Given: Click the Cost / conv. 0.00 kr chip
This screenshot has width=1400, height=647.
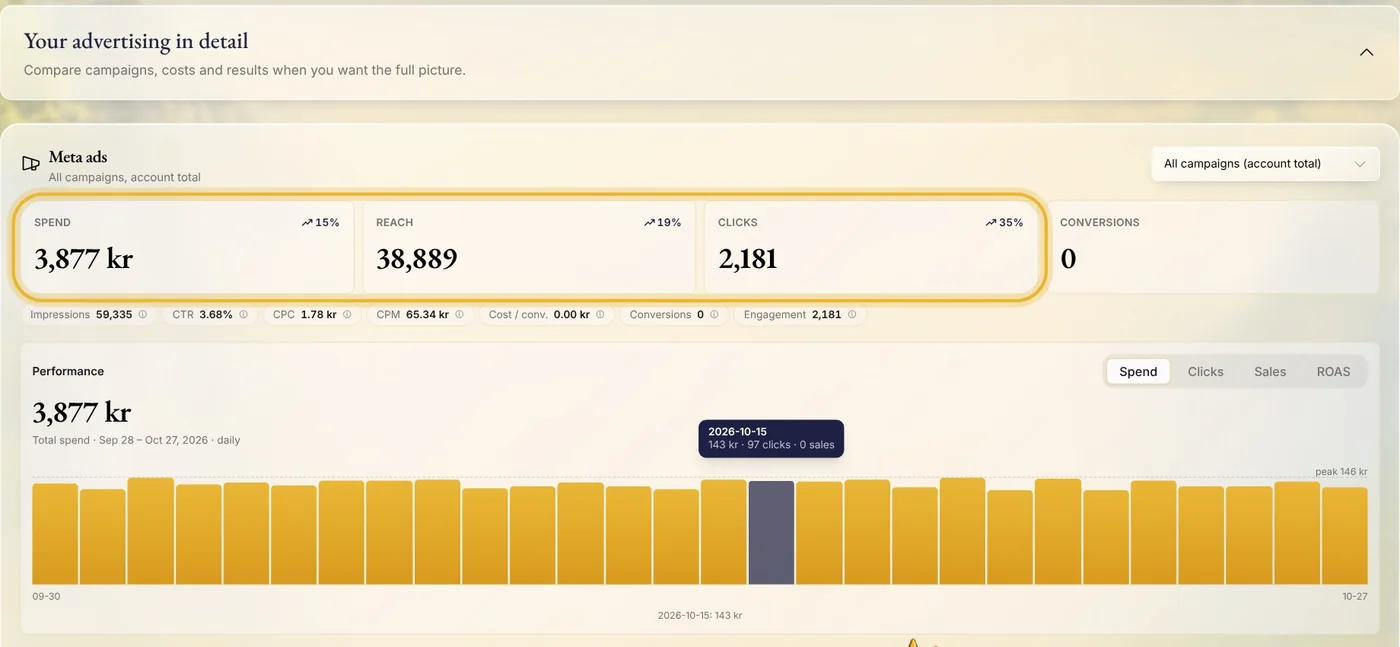Looking at the screenshot, I should click(x=547, y=314).
